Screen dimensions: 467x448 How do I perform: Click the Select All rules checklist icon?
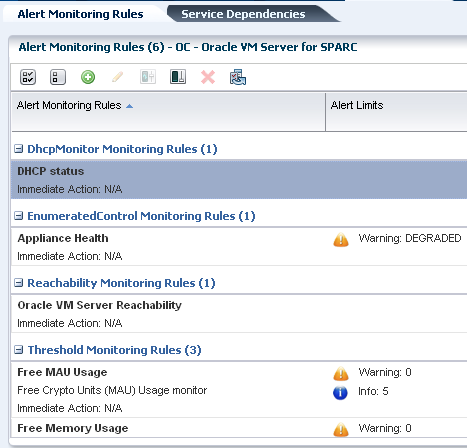point(28,77)
